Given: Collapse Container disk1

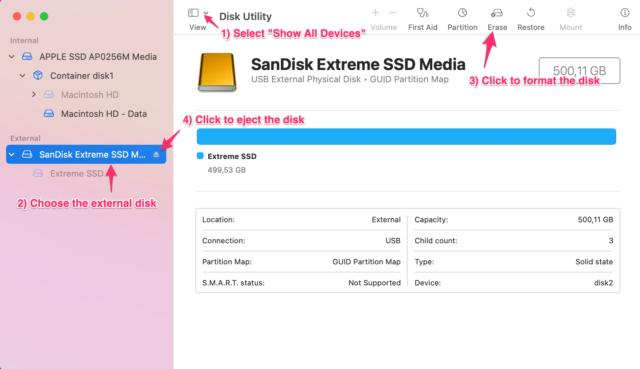Looking at the screenshot, I should [22, 76].
